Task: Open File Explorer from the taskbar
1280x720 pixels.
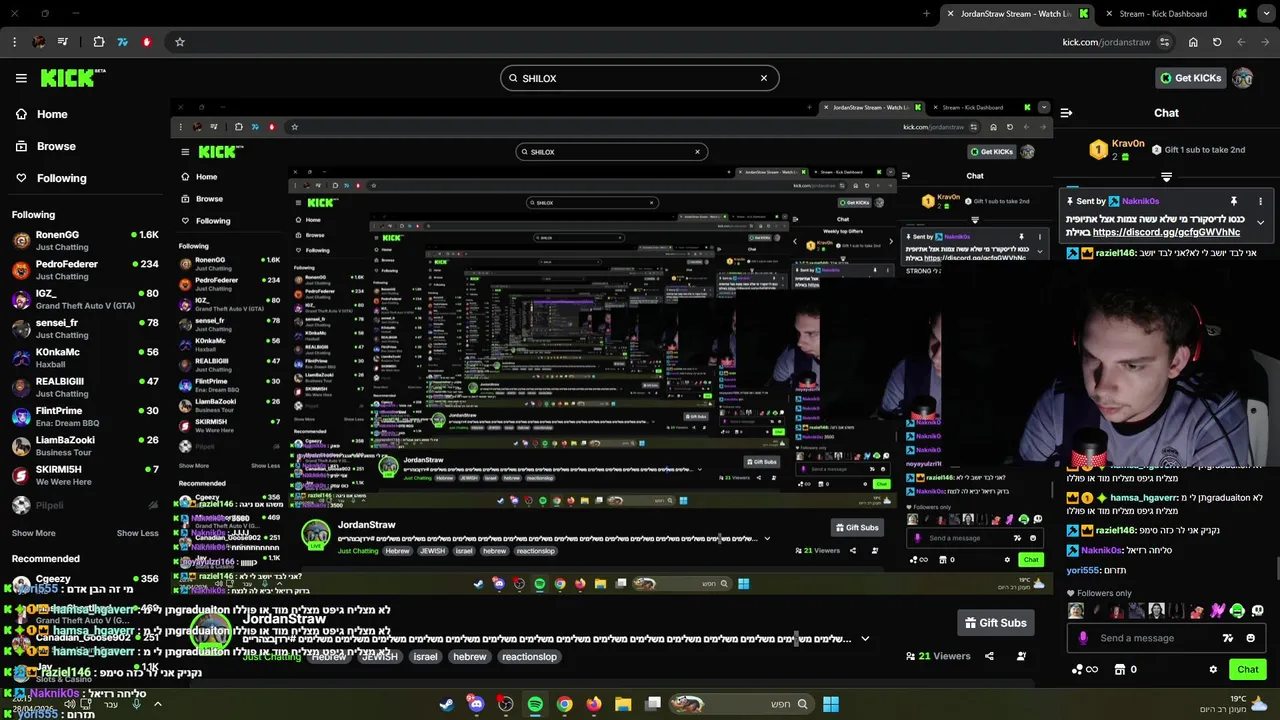Action: [623, 704]
